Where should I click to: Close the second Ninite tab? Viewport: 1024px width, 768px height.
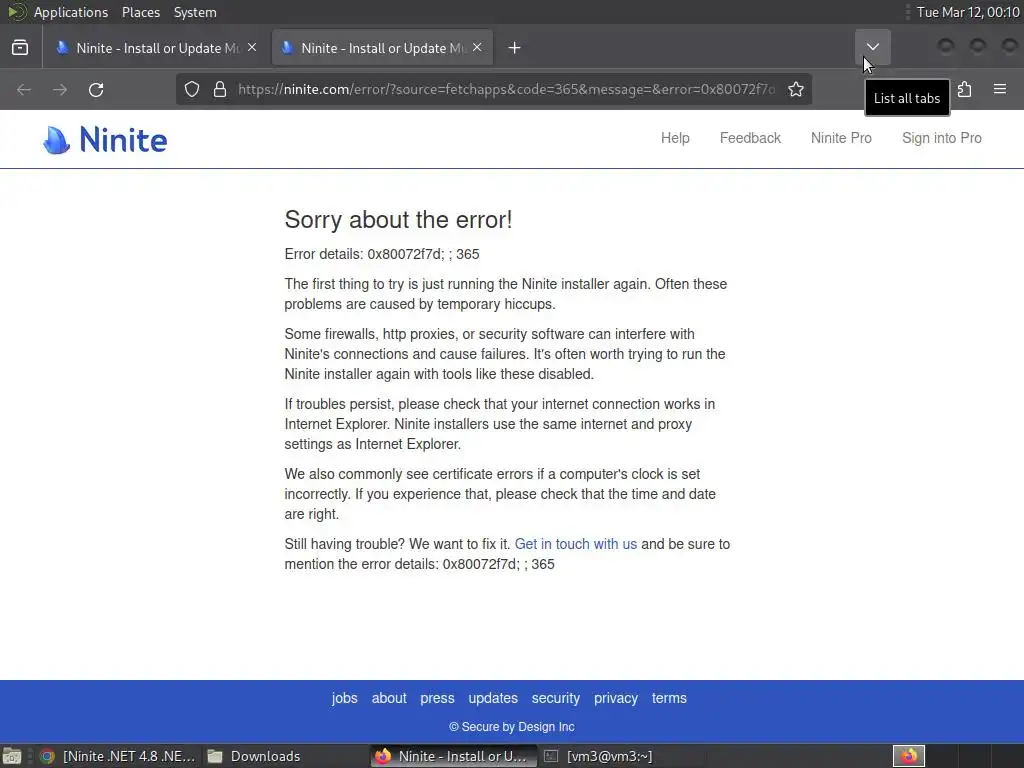477,47
